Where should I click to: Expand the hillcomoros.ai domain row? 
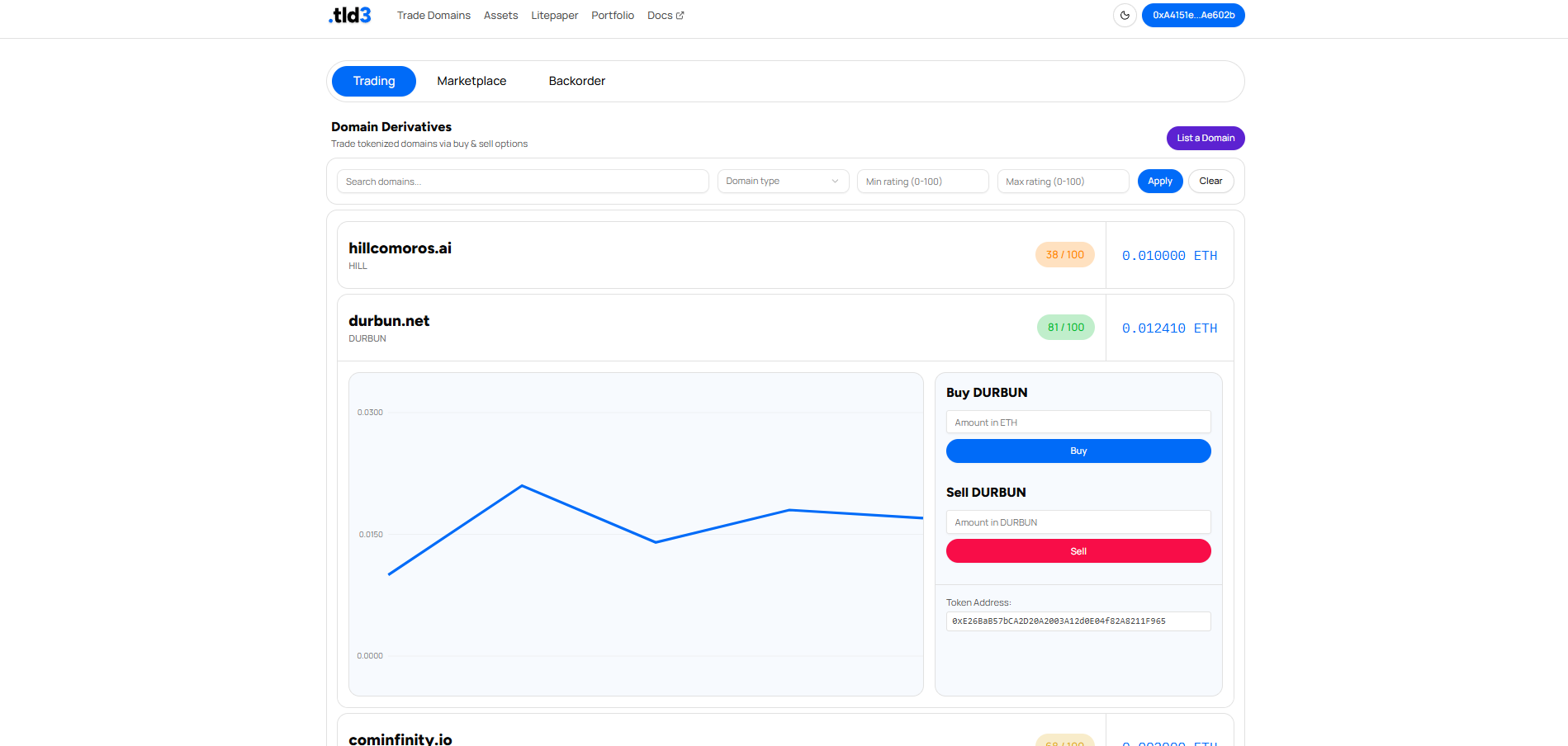tap(661, 255)
